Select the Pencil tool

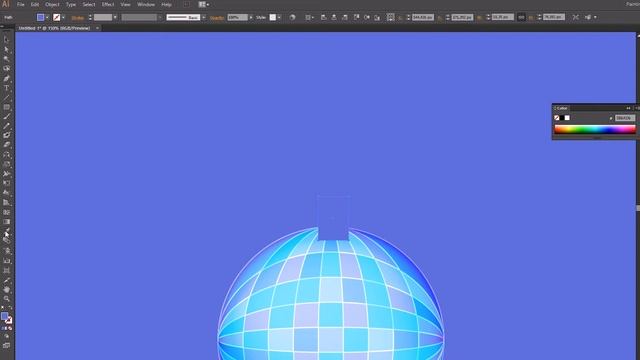6,126
